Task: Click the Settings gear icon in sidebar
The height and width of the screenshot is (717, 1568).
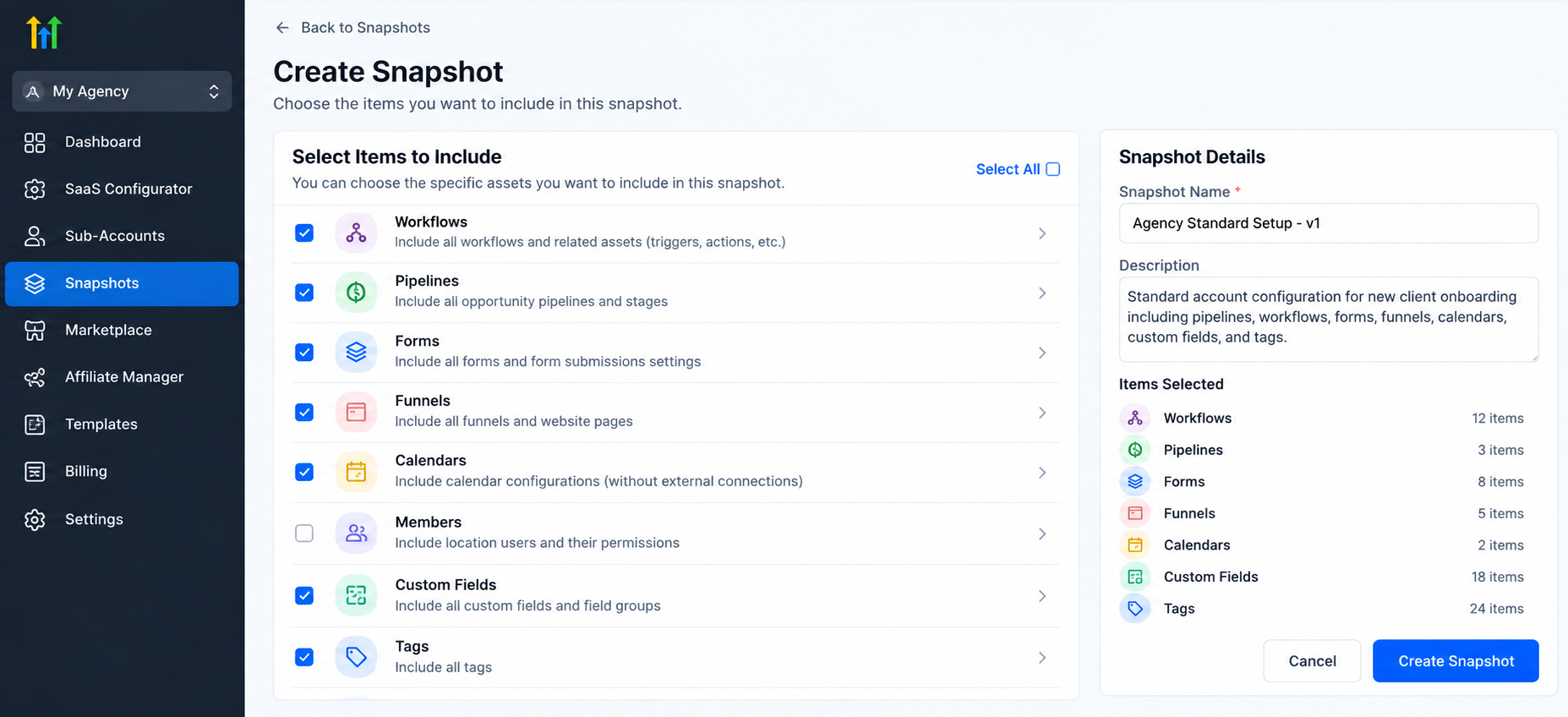Action: [x=35, y=519]
